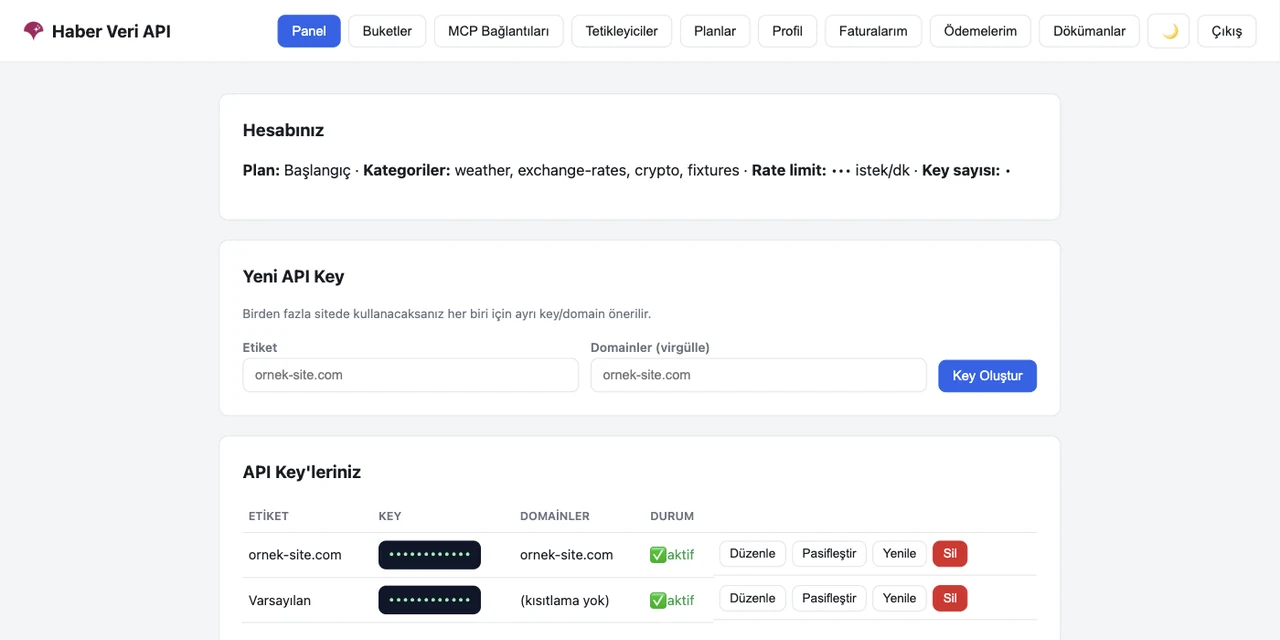Click the masked Rate limit value
Image resolution: width=1280 pixels, height=640 pixels.
pos(841,171)
